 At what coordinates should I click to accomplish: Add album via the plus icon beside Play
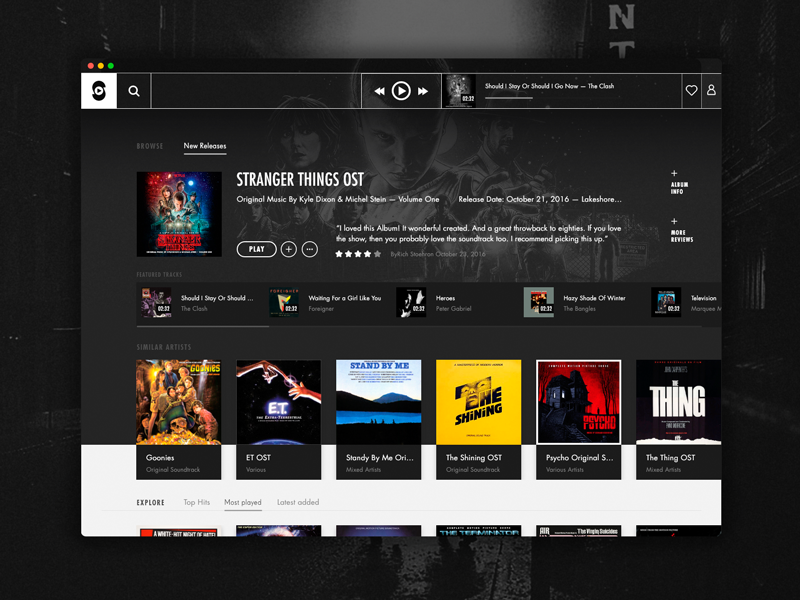[288, 248]
